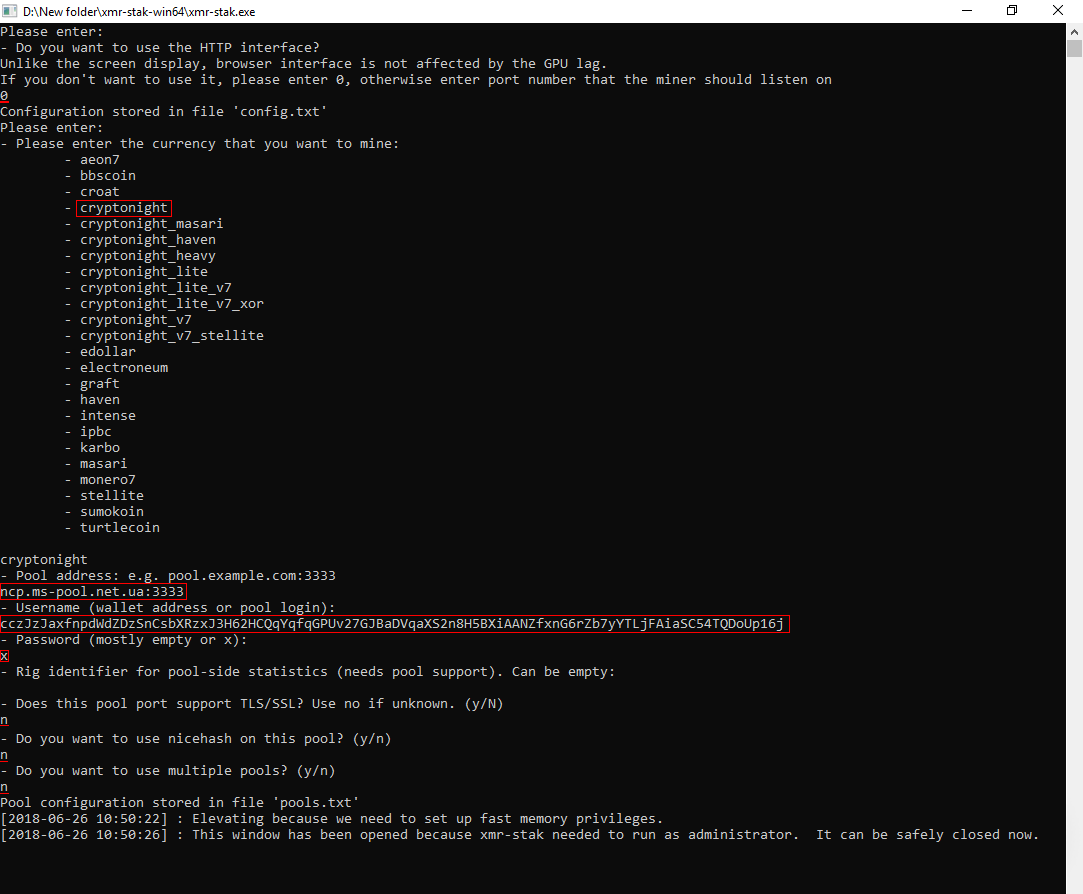Click the 'monero7' currency entry
1083x894 pixels.
coord(108,479)
